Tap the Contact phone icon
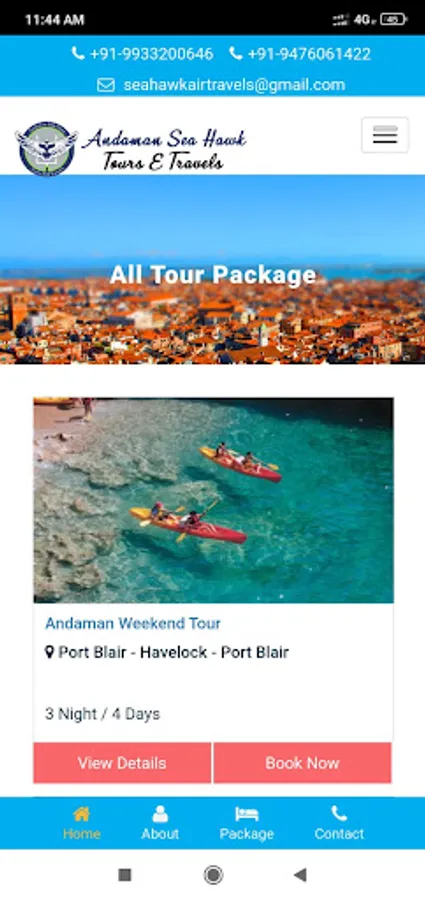 [339, 813]
